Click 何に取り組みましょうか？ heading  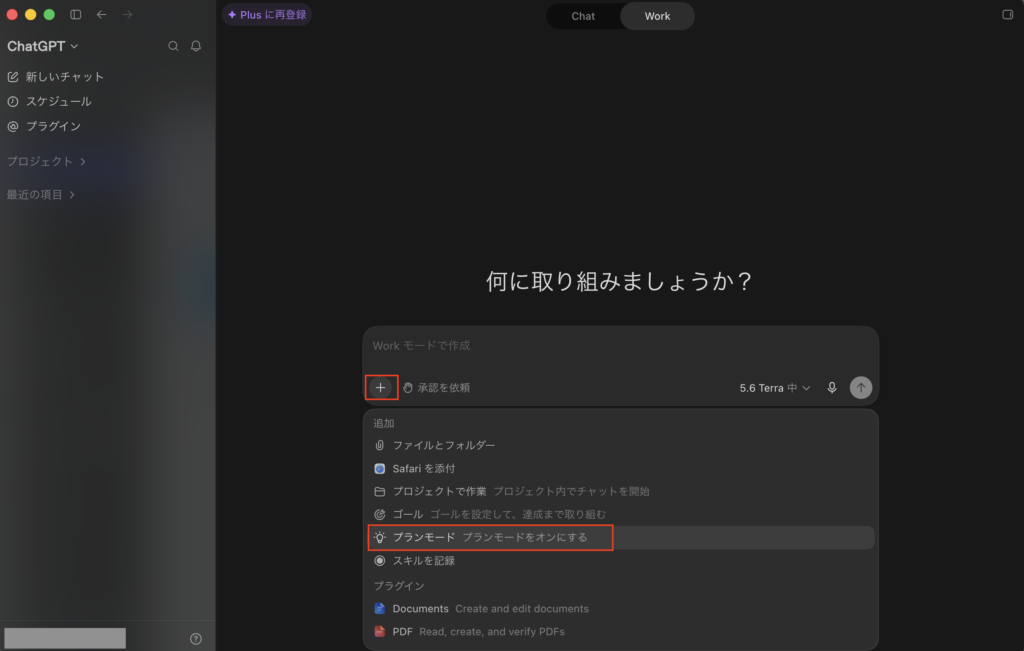tap(619, 281)
